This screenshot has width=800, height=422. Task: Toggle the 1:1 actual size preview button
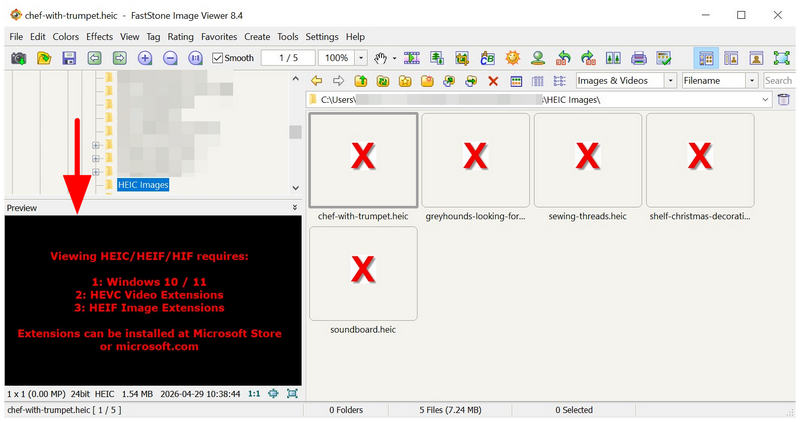pyautogui.click(x=254, y=394)
